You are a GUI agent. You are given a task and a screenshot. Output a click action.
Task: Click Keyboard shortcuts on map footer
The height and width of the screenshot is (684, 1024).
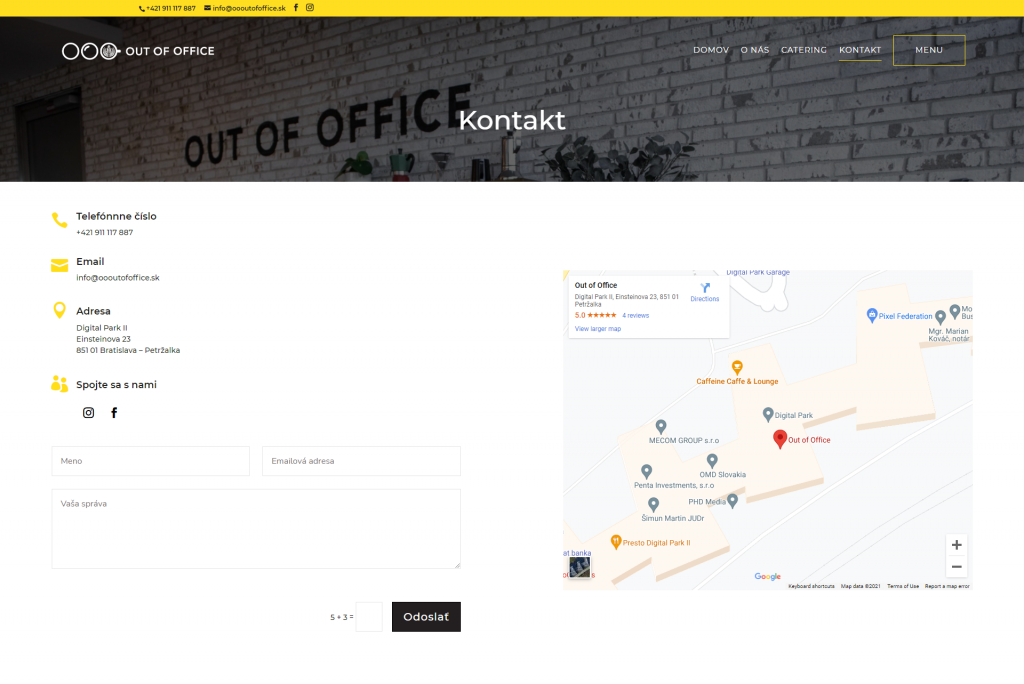click(811, 586)
